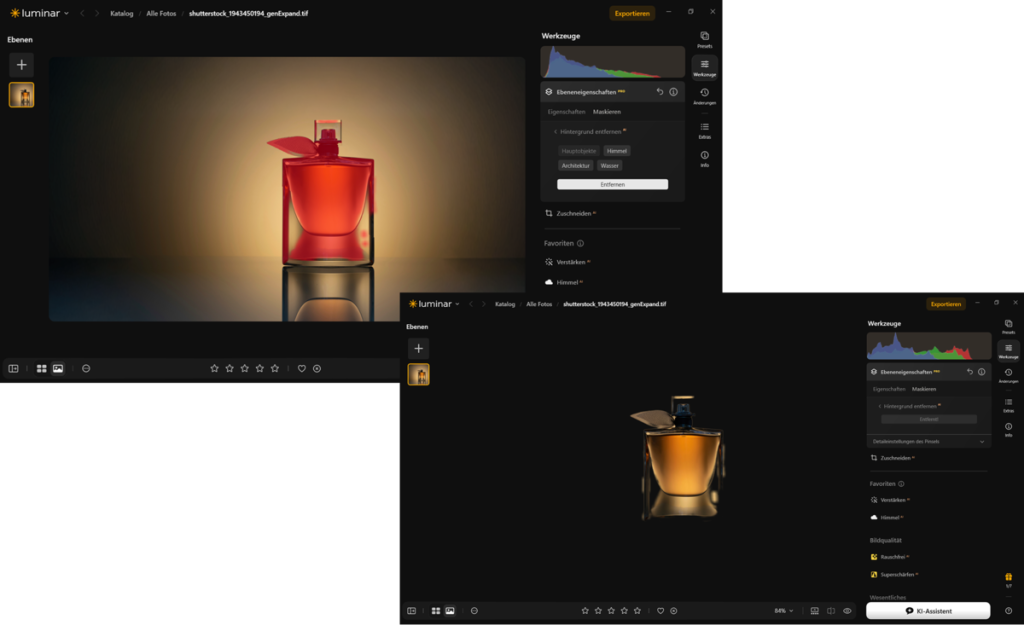Switch to the Eigenschaften tab in the front window
The height and width of the screenshot is (625, 1024).
pyautogui.click(x=889, y=389)
